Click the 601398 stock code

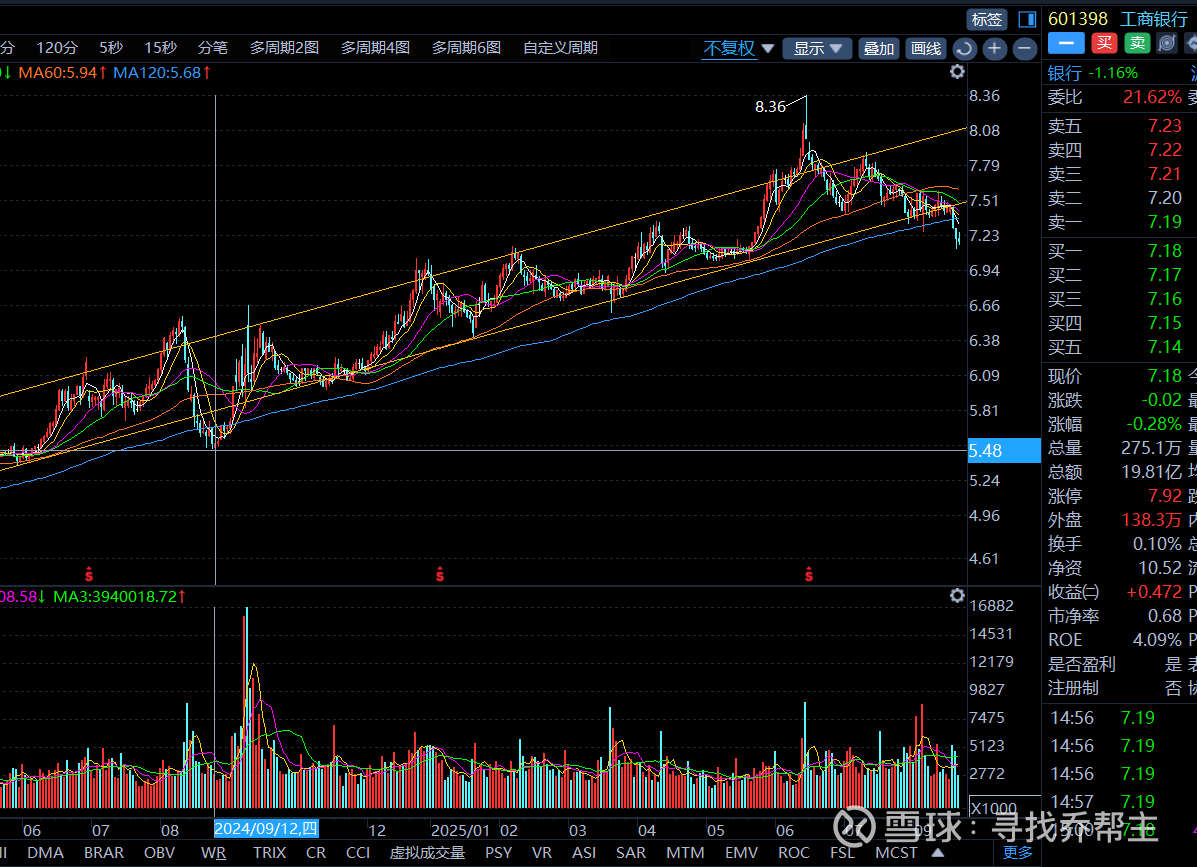tap(1078, 19)
